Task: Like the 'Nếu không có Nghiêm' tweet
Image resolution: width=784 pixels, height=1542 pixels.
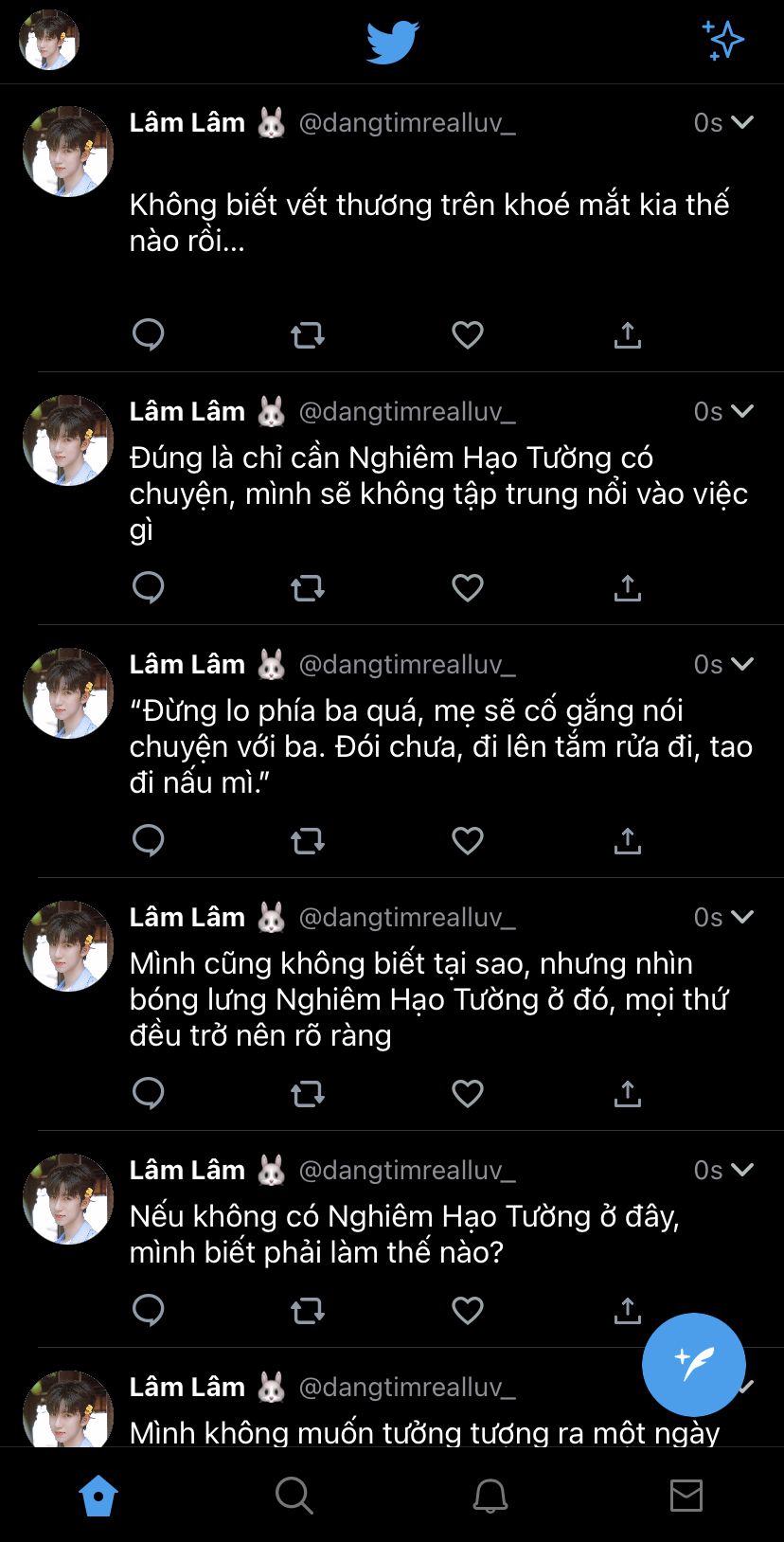Action: [x=468, y=1310]
